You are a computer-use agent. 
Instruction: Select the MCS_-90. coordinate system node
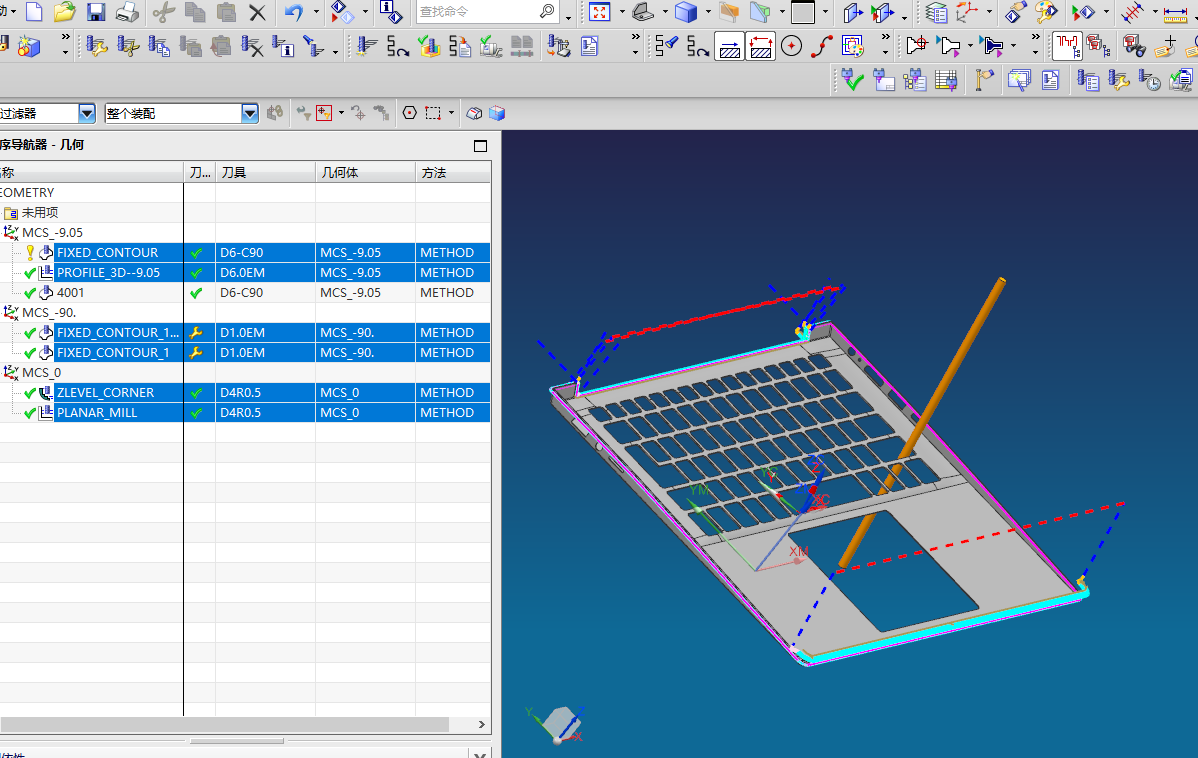click(x=49, y=312)
